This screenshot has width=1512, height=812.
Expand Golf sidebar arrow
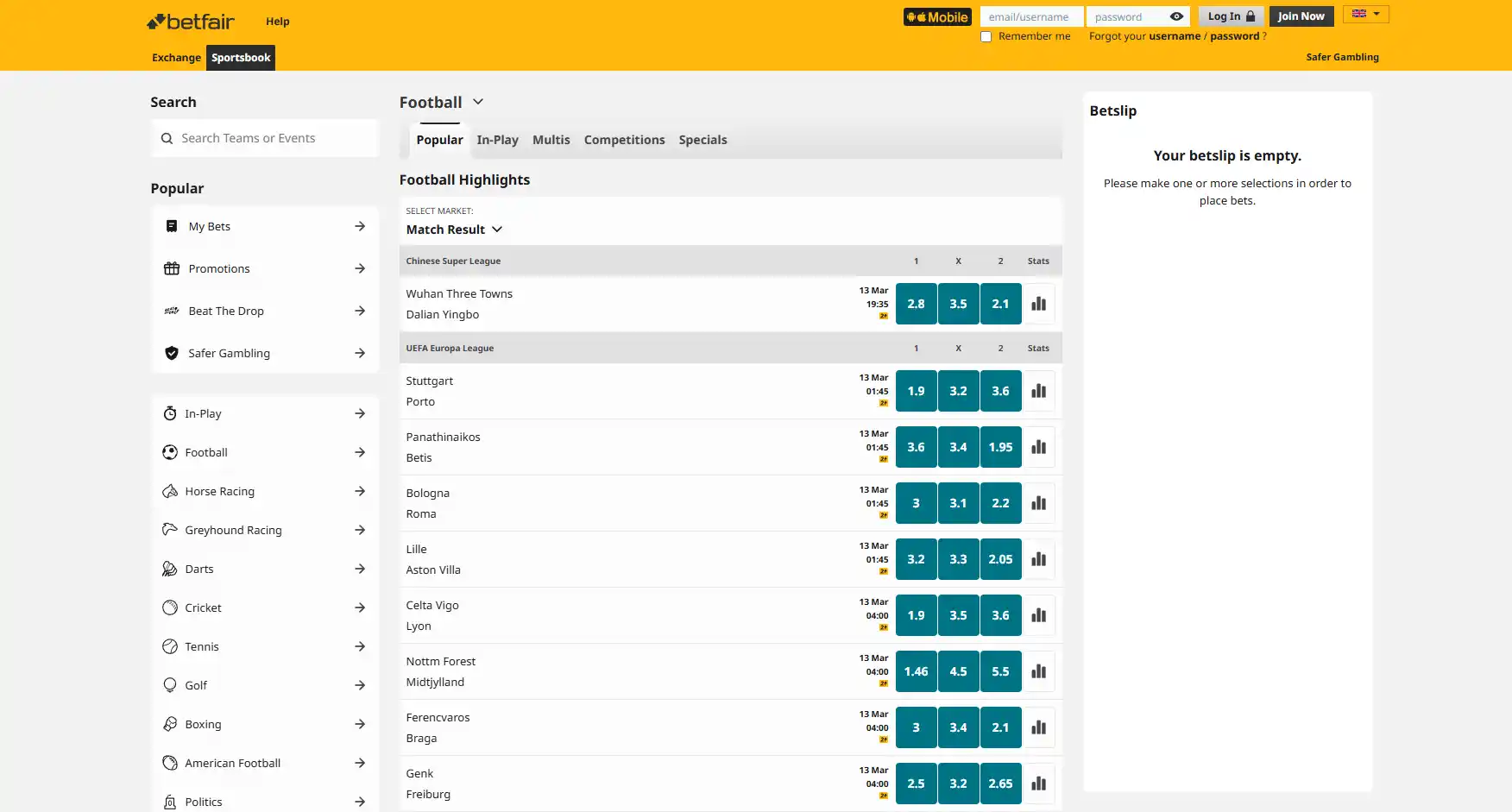(x=360, y=685)
